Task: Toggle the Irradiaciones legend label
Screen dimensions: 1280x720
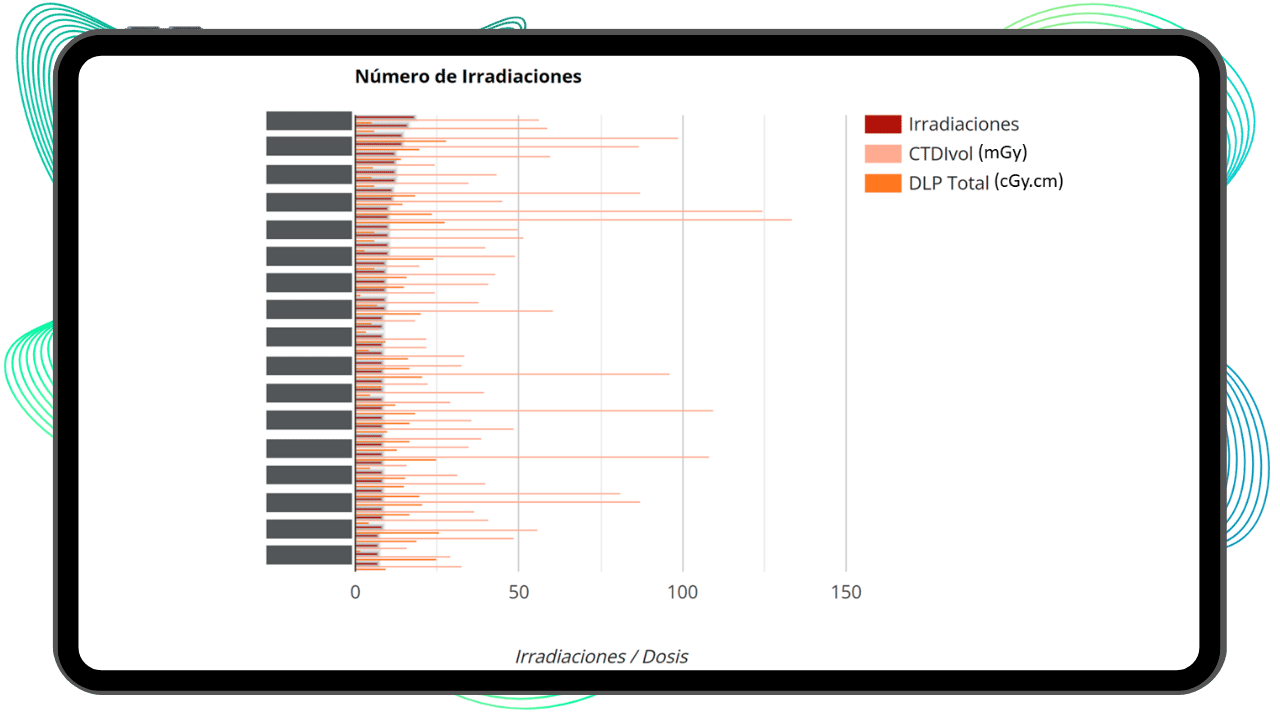Action: click(964, 124)
